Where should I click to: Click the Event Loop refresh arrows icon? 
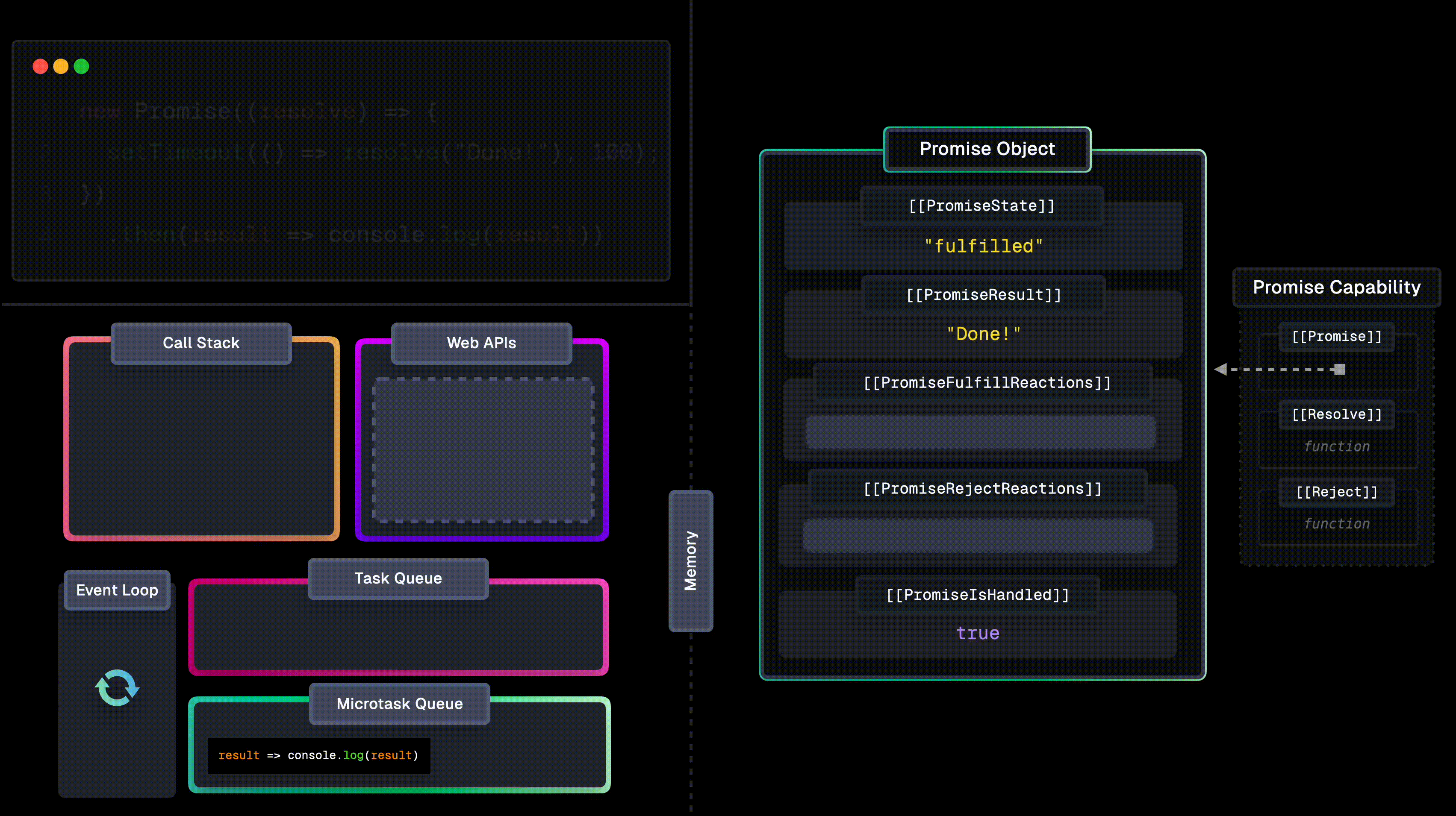[x=117, y=687]
